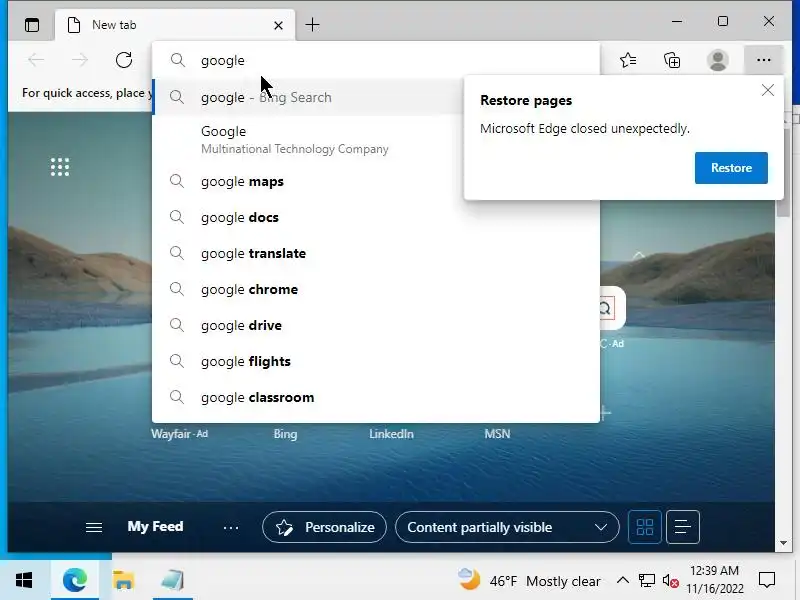Pick the google drive suggestion
800x600 pixels.
click(x=376, y=326)
